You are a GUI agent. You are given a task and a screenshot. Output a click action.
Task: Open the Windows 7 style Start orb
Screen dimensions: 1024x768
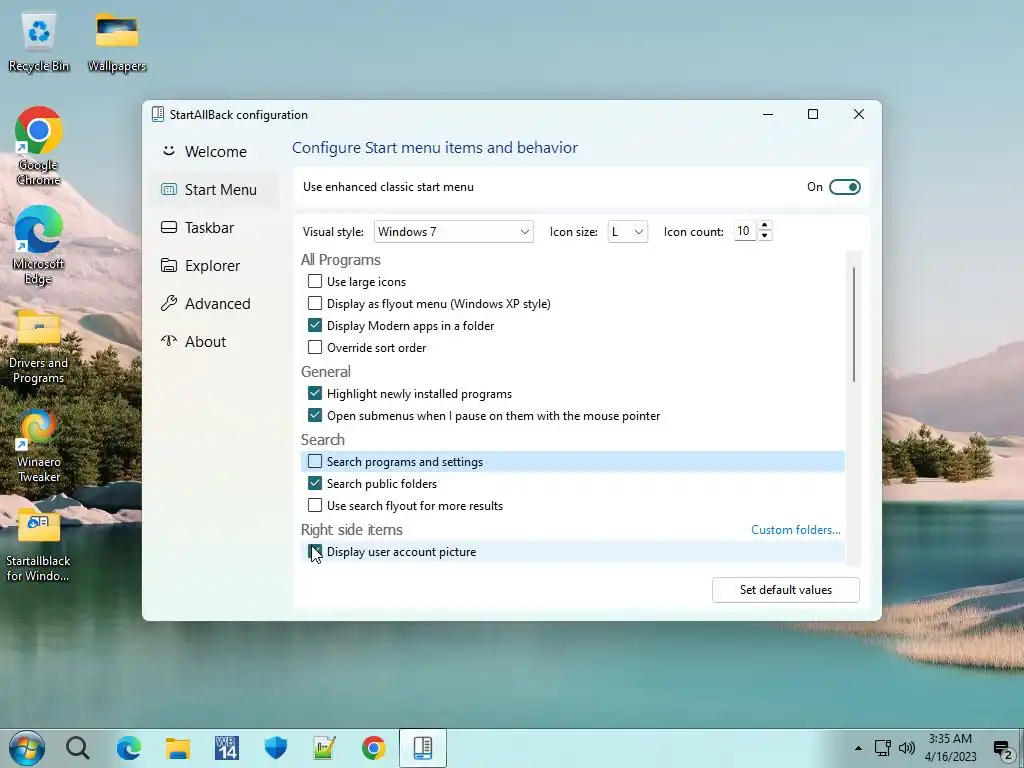(x=27, y=748)
